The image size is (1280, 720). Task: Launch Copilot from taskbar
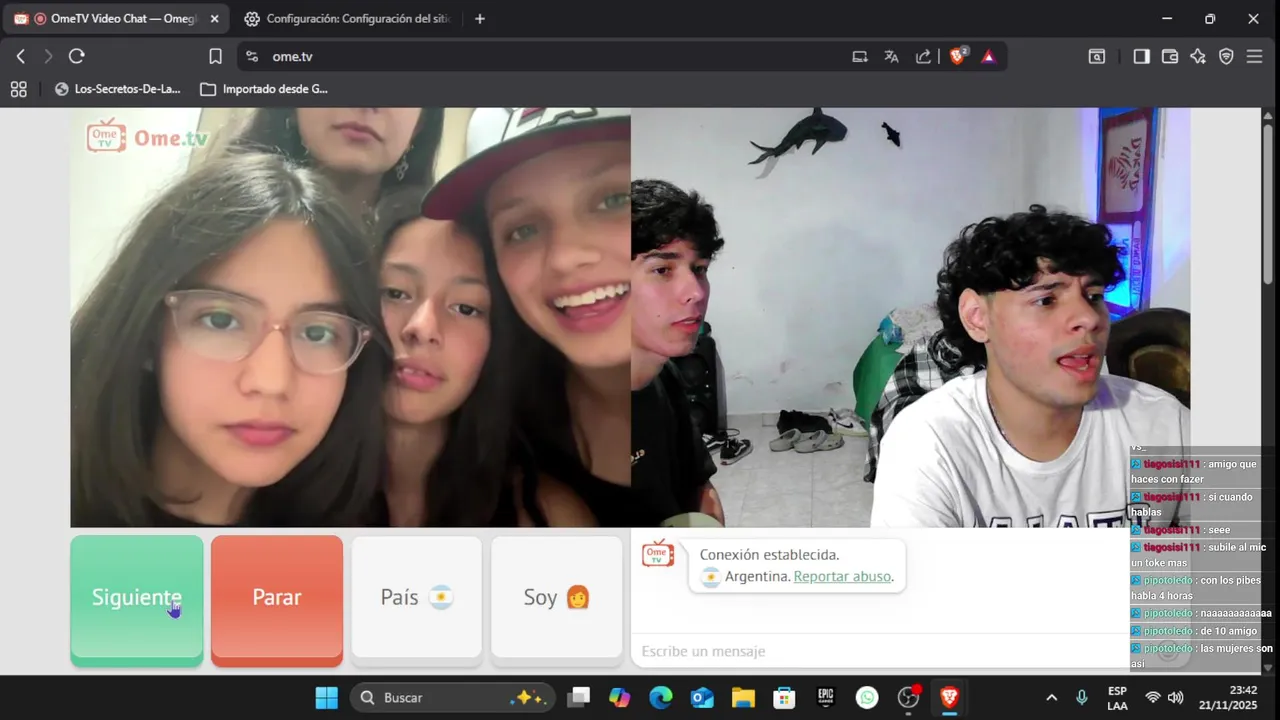coord(620,698)
